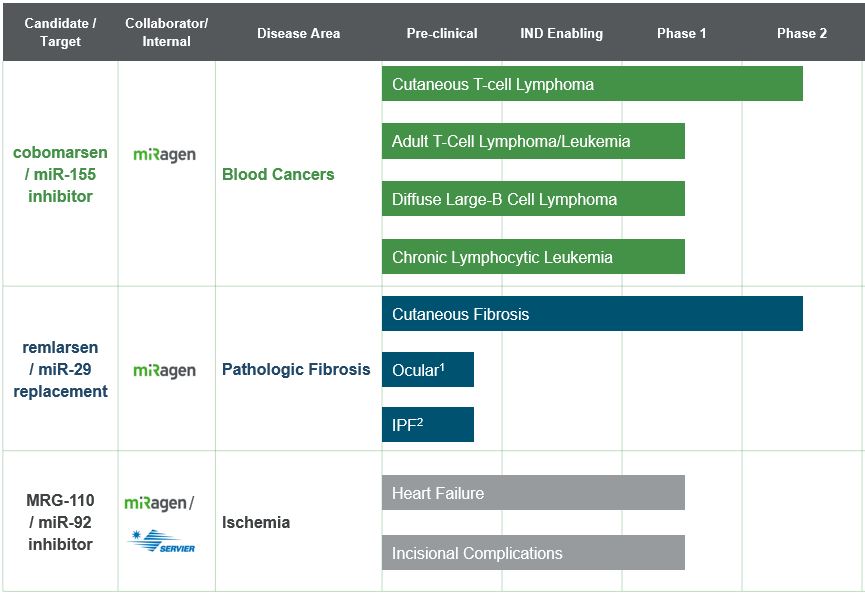Click the IND Enabling column header

point(561,33)
